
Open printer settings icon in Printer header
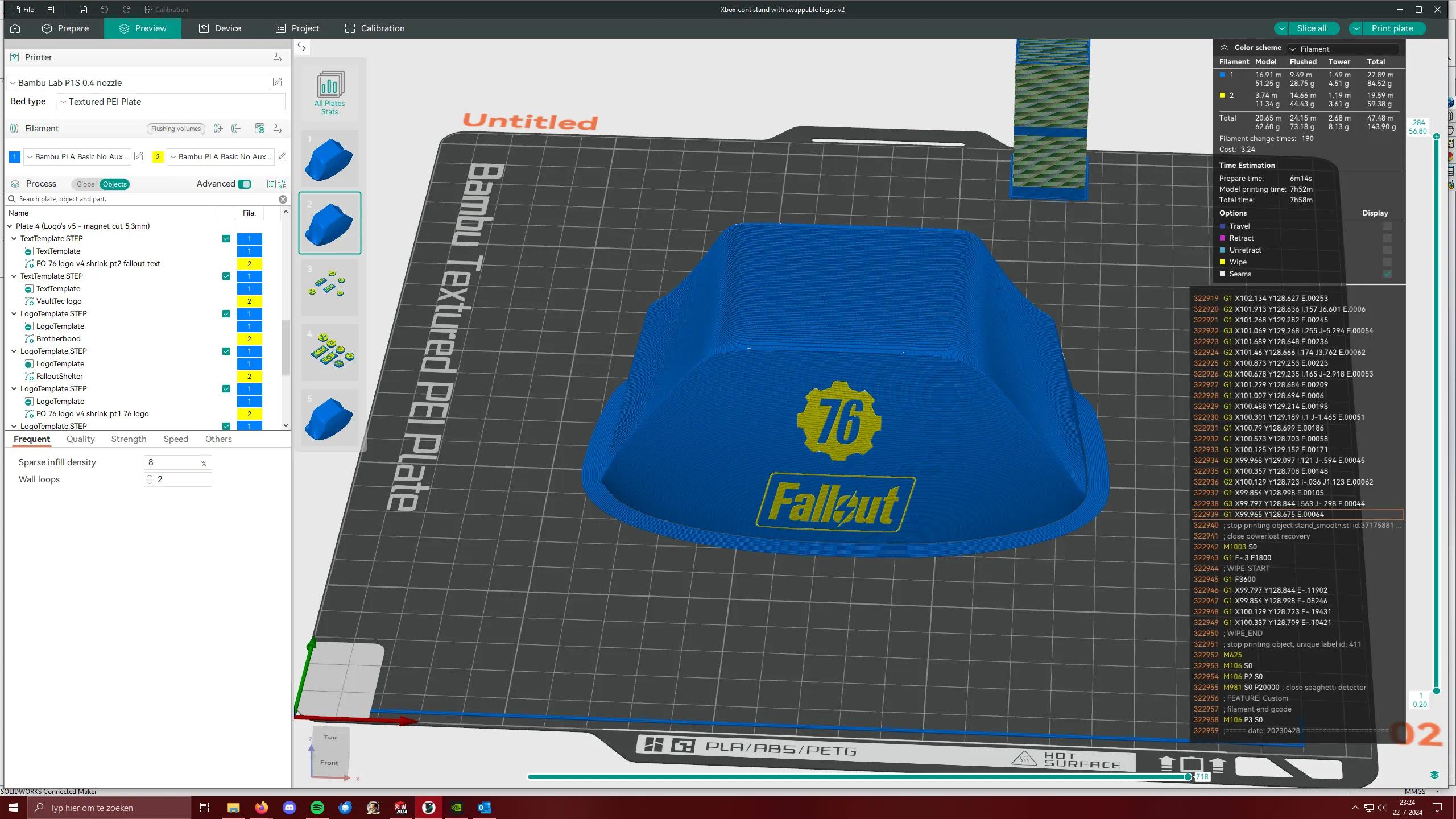pyautogui.click(x=278, y=57)
